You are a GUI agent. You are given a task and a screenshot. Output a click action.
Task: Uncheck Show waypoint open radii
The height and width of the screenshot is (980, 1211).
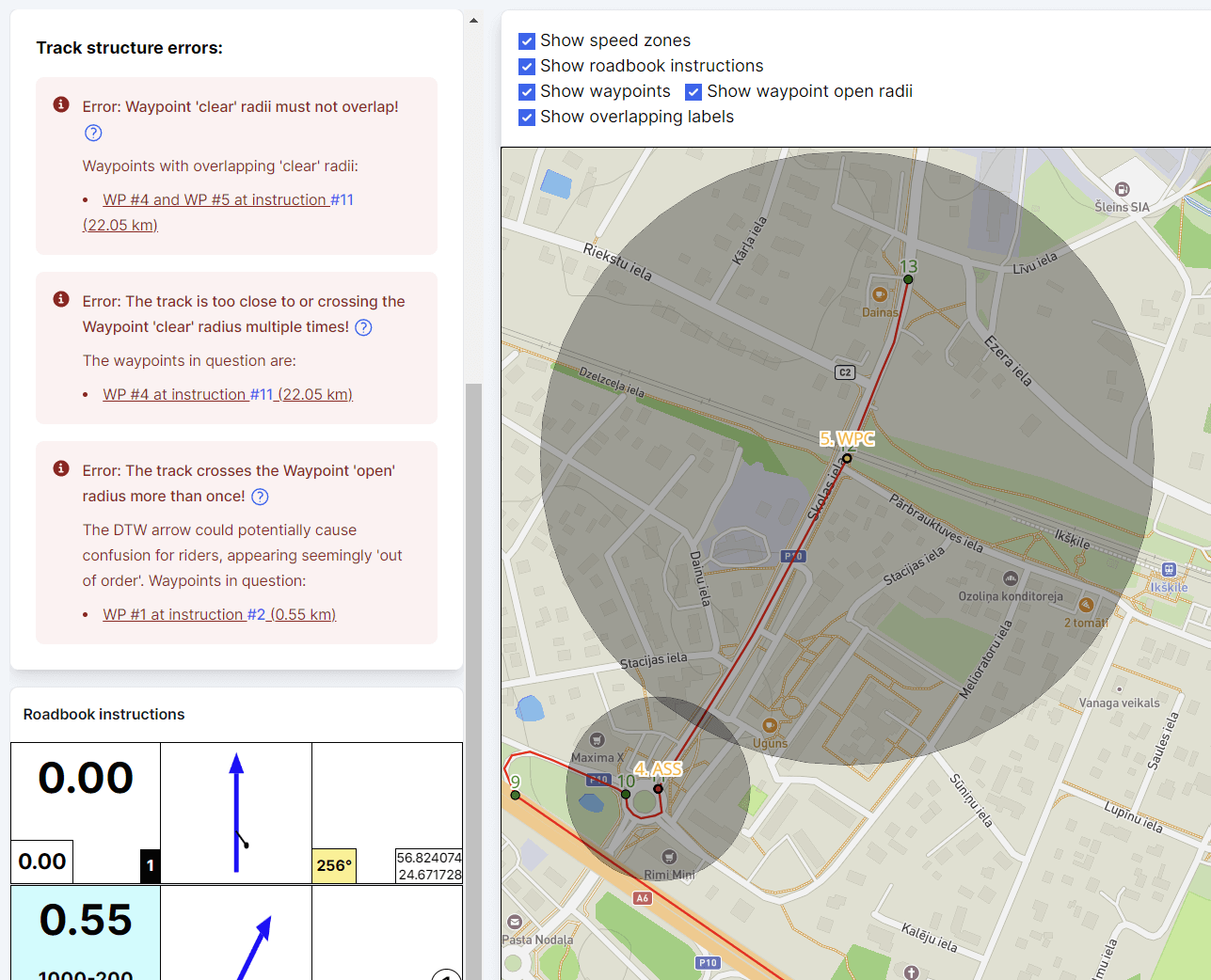pos(693,91)
